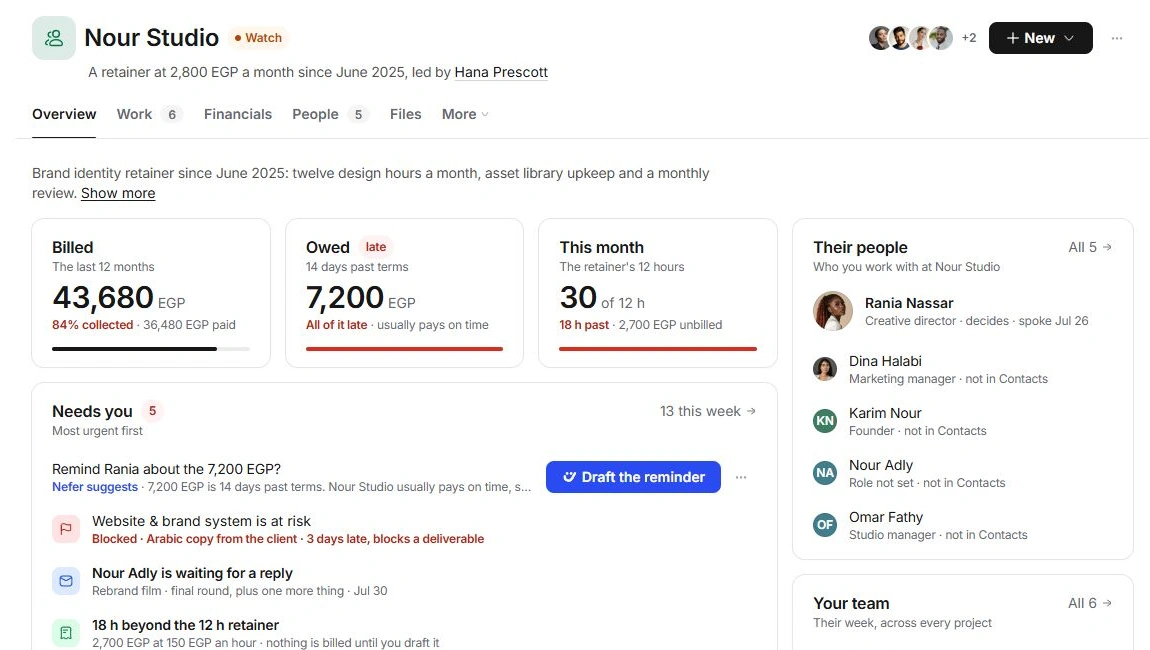Click the All of it late text

click(x=337, y=325)
